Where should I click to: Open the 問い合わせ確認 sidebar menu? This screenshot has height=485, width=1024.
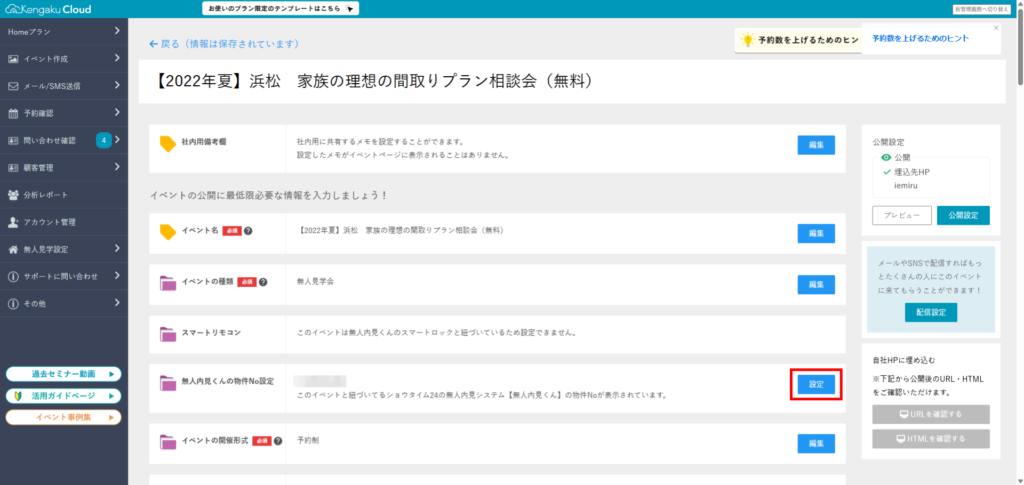pyautogui.click(x=64, y=140)
